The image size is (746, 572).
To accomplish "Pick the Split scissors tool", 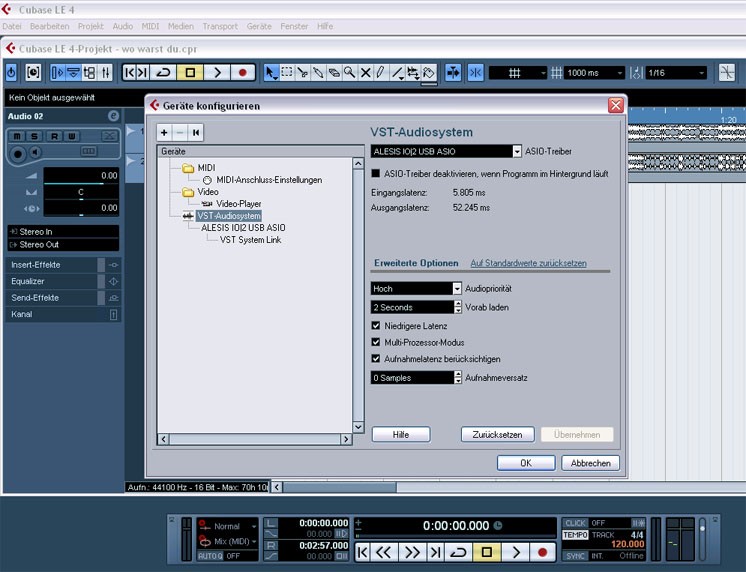I will (x=302, y=73).
